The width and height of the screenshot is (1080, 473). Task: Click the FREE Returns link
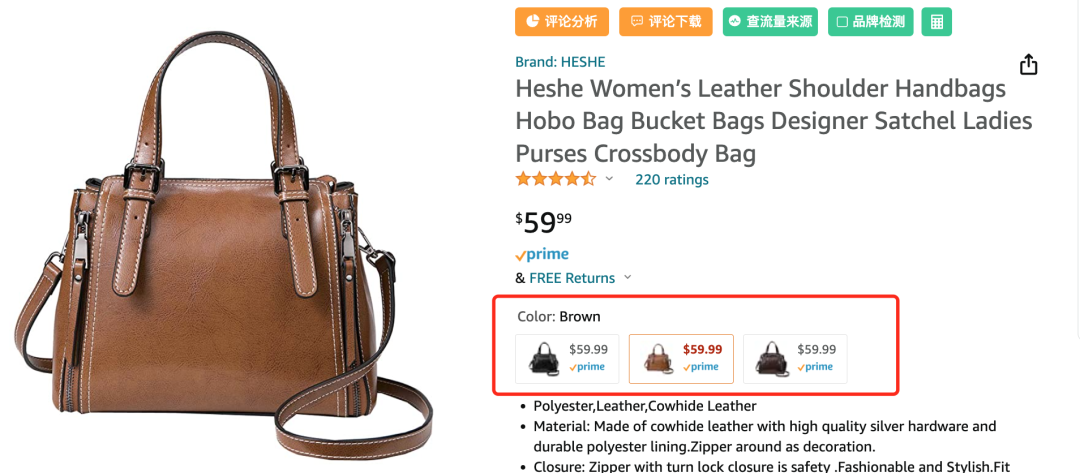point(572,277)
